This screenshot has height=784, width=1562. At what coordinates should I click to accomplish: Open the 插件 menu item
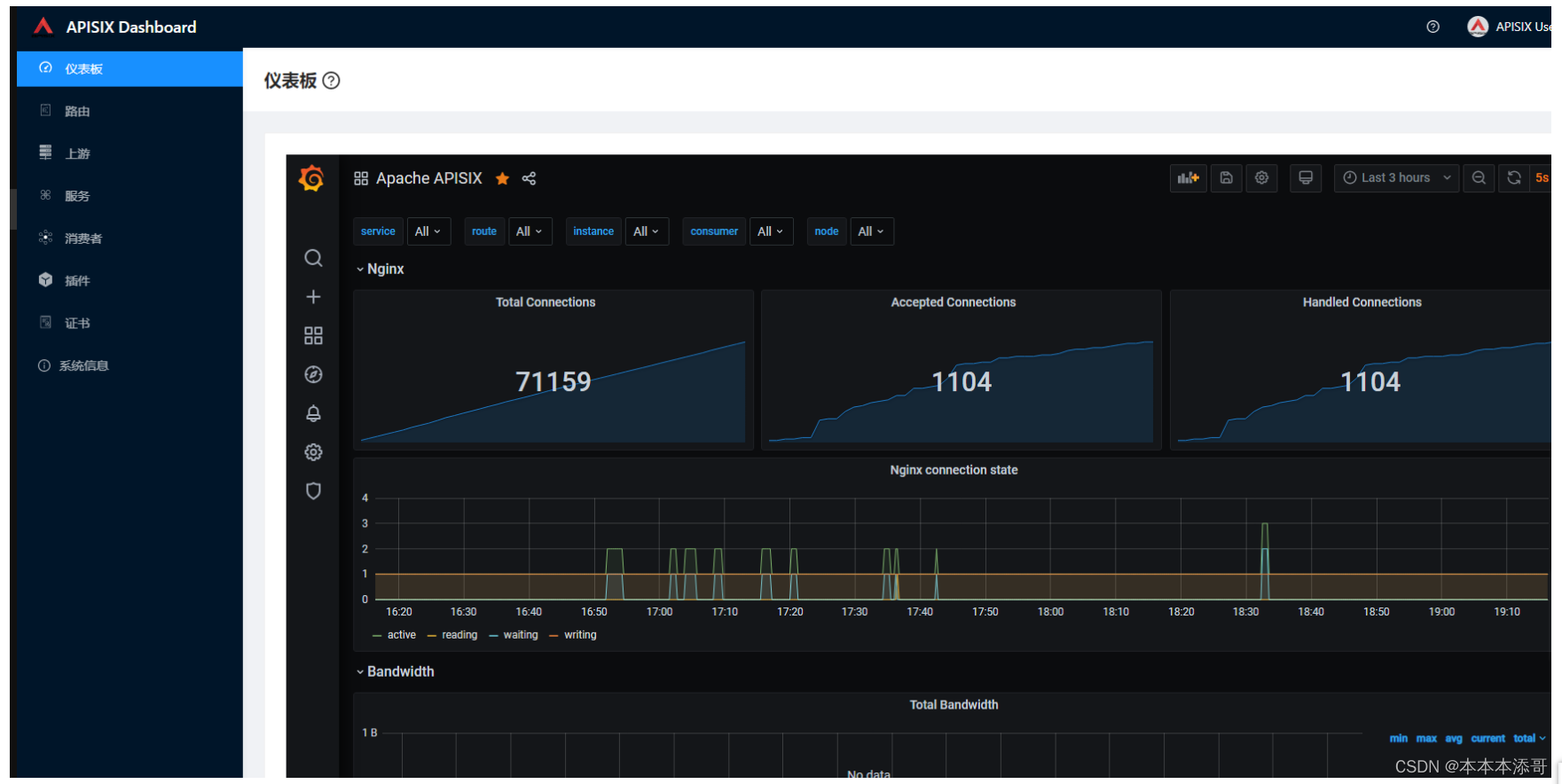(130, 280)
